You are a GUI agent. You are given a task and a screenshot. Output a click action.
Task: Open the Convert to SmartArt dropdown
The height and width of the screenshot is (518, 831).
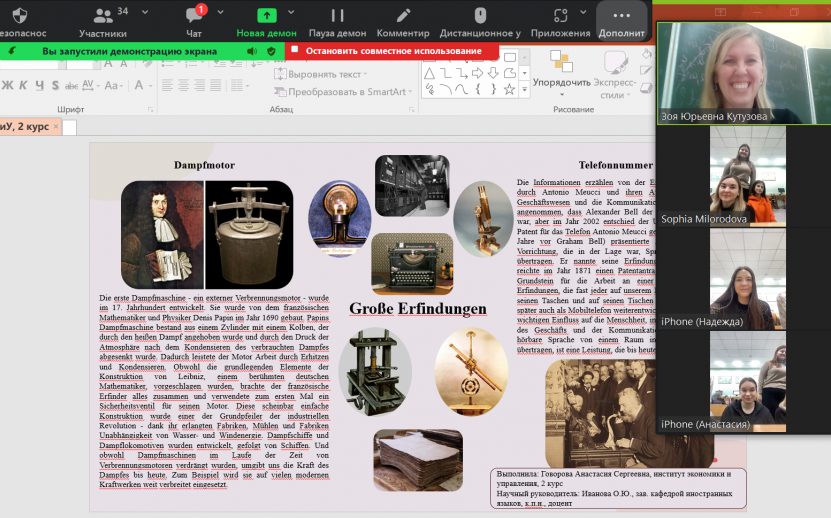pyautogui.click(x=345, y=92)
